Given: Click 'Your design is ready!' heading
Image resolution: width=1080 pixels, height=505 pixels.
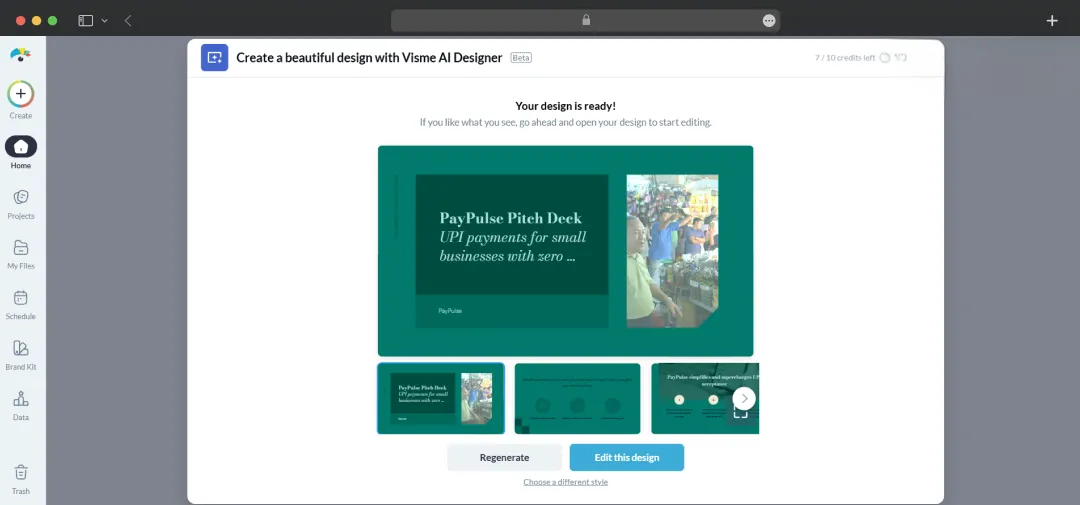Looking at the screenshot, I should (x=565, y=106).
